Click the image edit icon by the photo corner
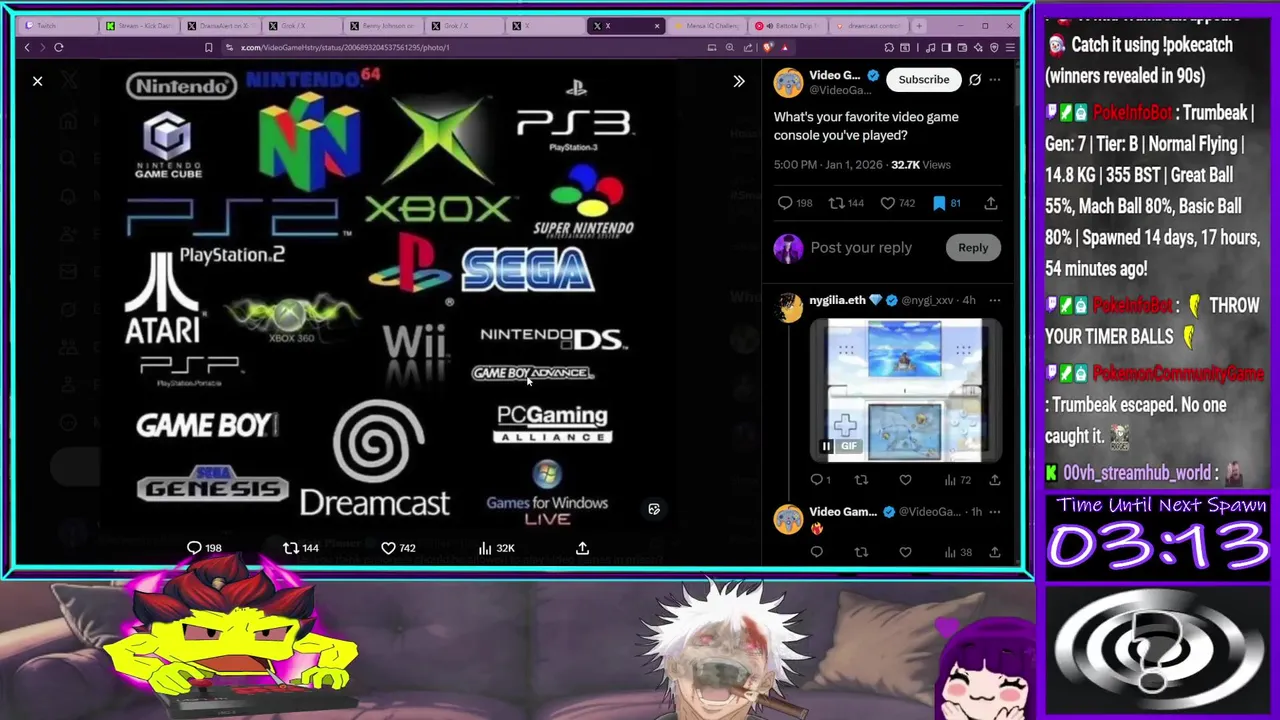 (654, 509)
